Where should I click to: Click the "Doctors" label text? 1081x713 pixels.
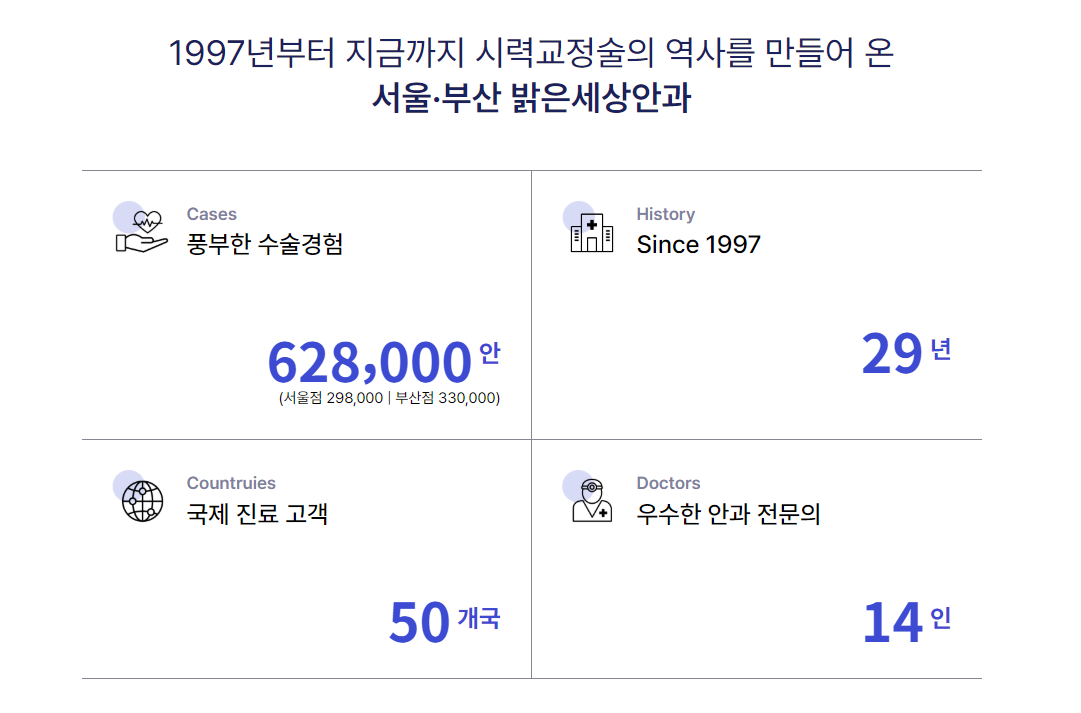click(x=668, y=483)
